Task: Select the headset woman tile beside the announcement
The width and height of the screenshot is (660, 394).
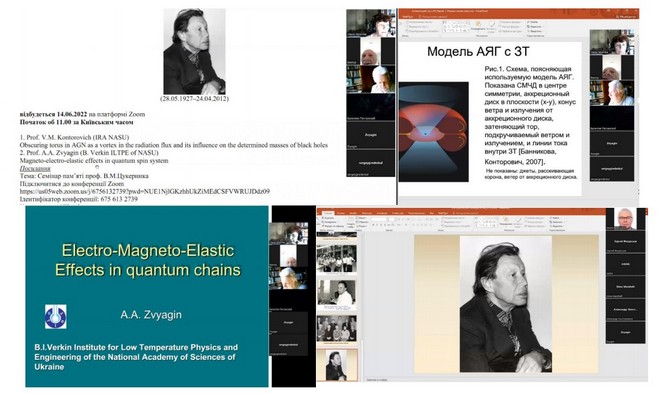Action: coord(370,23)
